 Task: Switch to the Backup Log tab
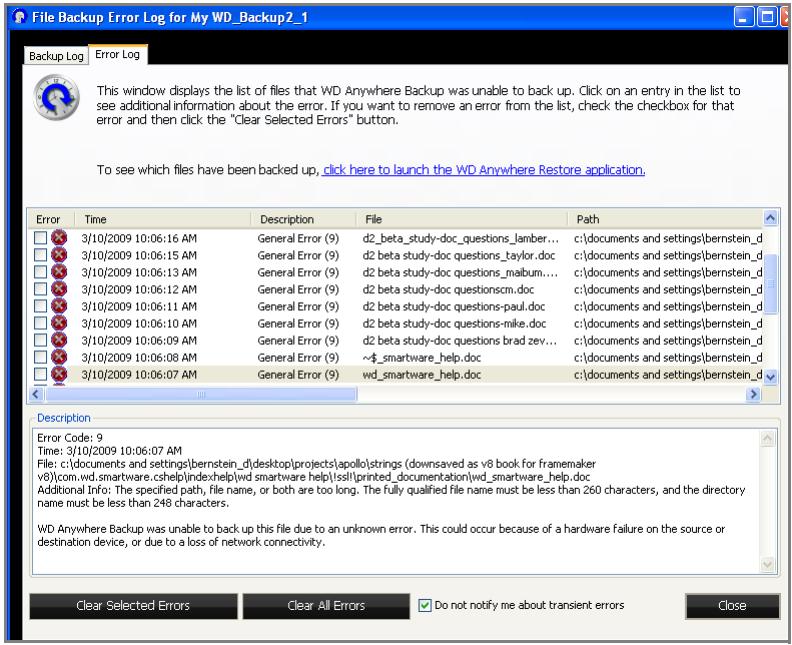click(56, 56)
